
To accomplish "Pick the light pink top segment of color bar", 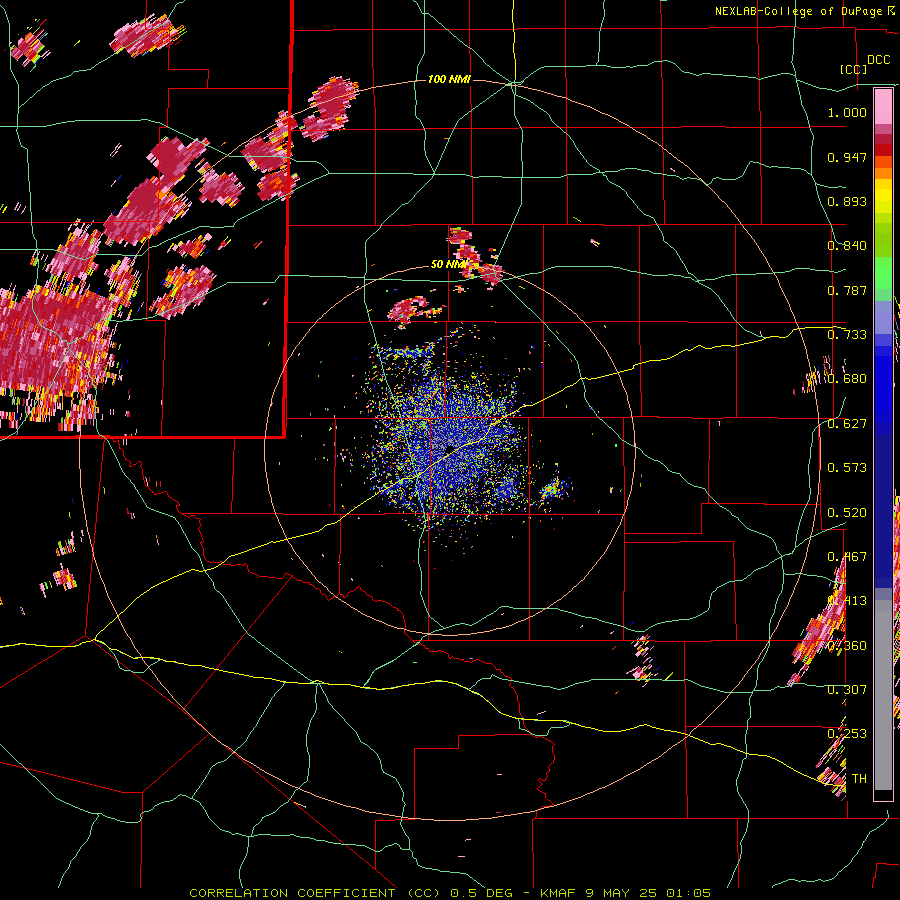I will 883,107.
